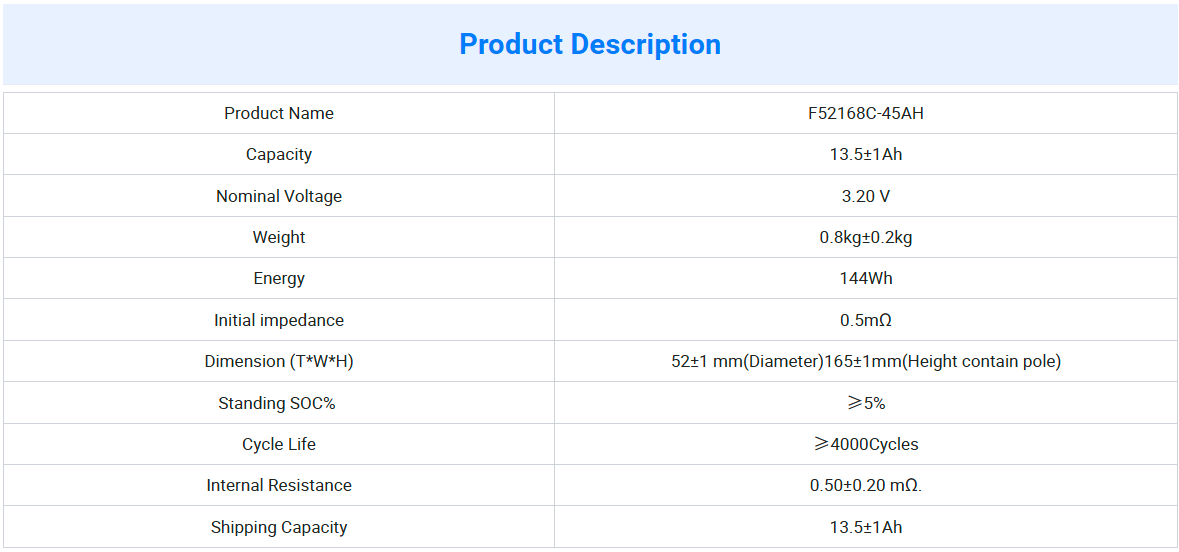Select the 0.5mΩ value cell
The width and height of the screenshot is (1179, 552).
click(866, 320)
